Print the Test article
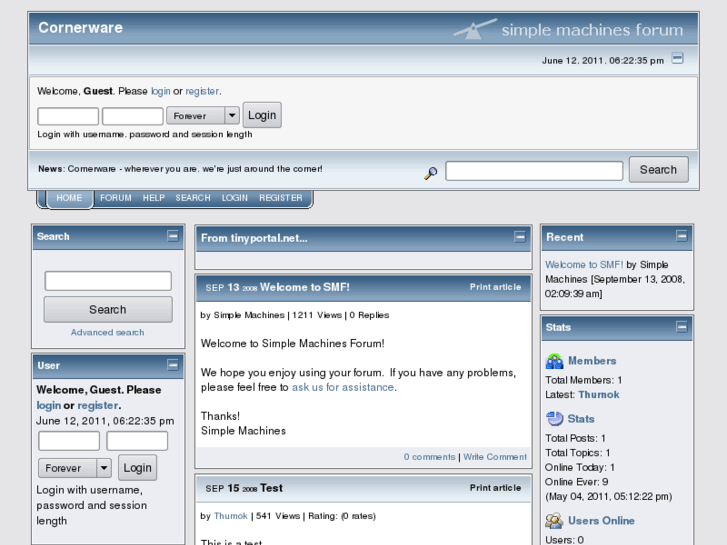Viewport: 727px width, 545px height. [495, 488]
